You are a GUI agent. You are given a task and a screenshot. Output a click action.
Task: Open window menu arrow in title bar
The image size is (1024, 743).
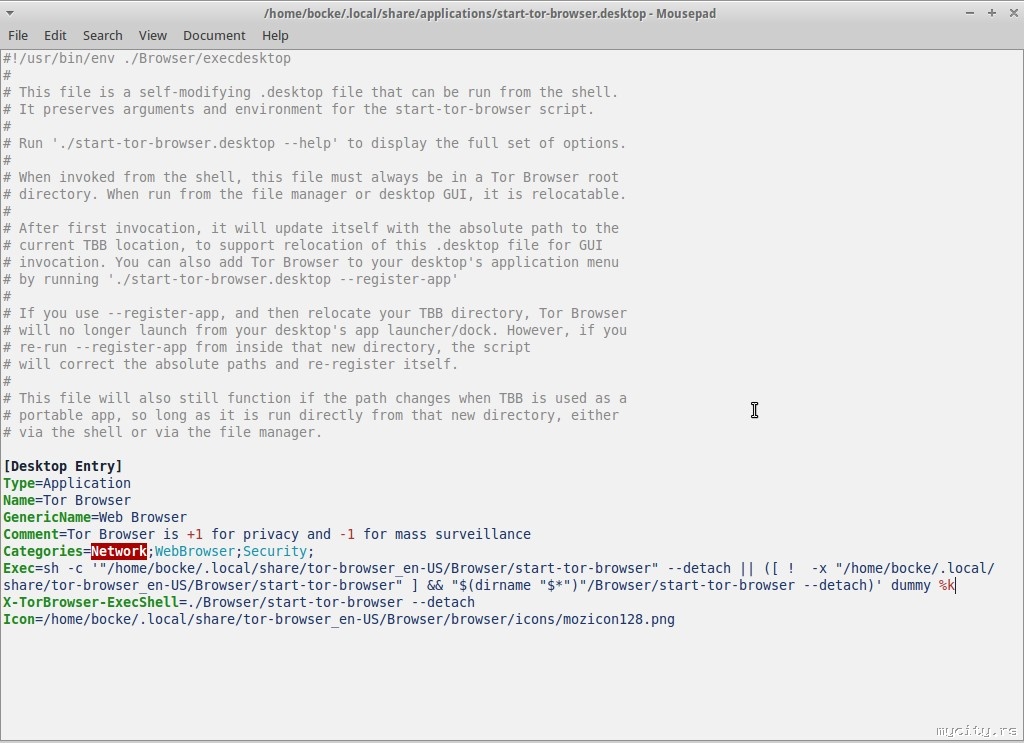point(9,13)
